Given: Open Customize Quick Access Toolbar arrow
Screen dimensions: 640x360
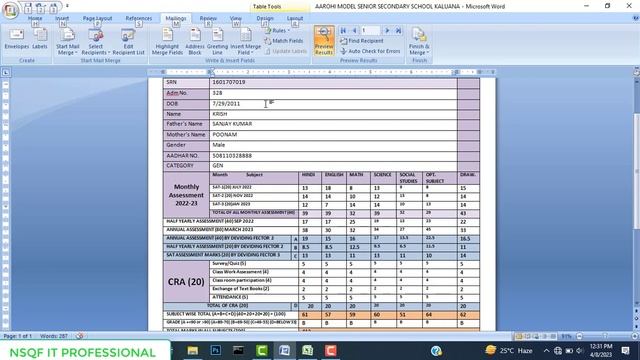Looking at the screenshot, I should pyautogui.click(x=67, y=6).
